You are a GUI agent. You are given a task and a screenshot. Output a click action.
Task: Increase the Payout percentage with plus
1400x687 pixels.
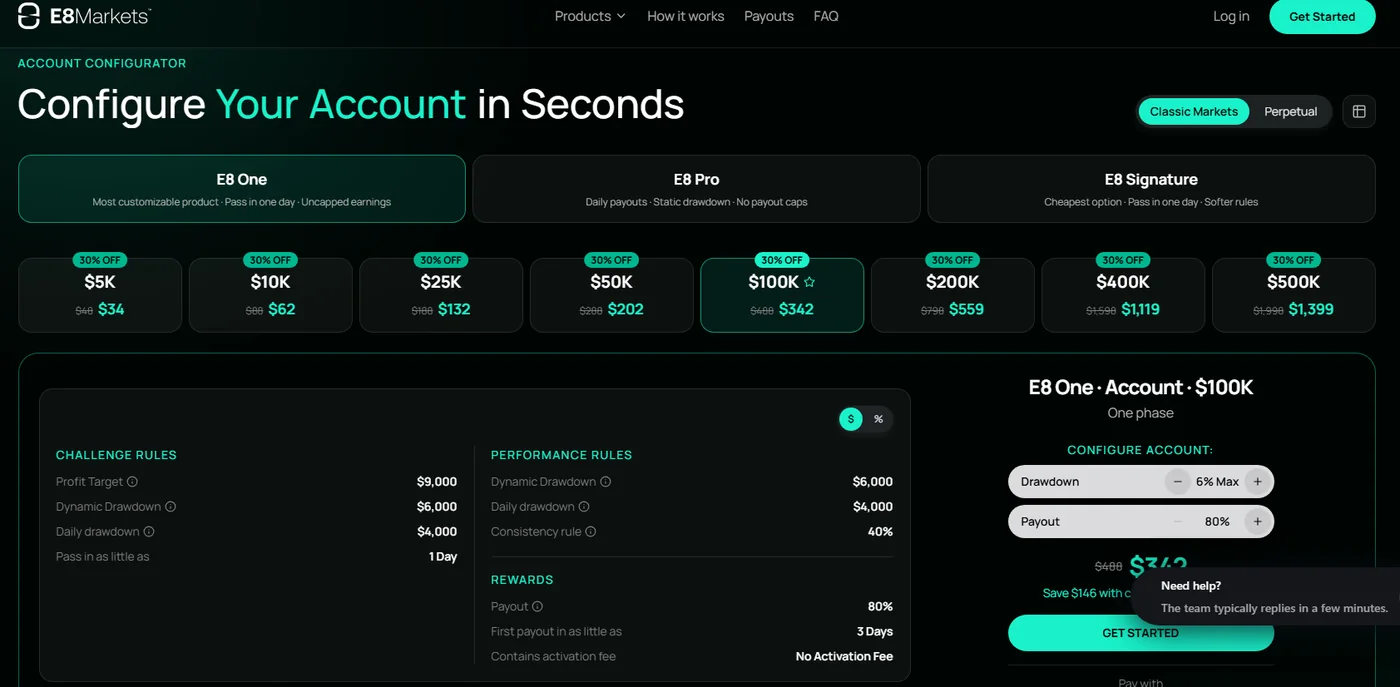click(x=1257, y=522)
